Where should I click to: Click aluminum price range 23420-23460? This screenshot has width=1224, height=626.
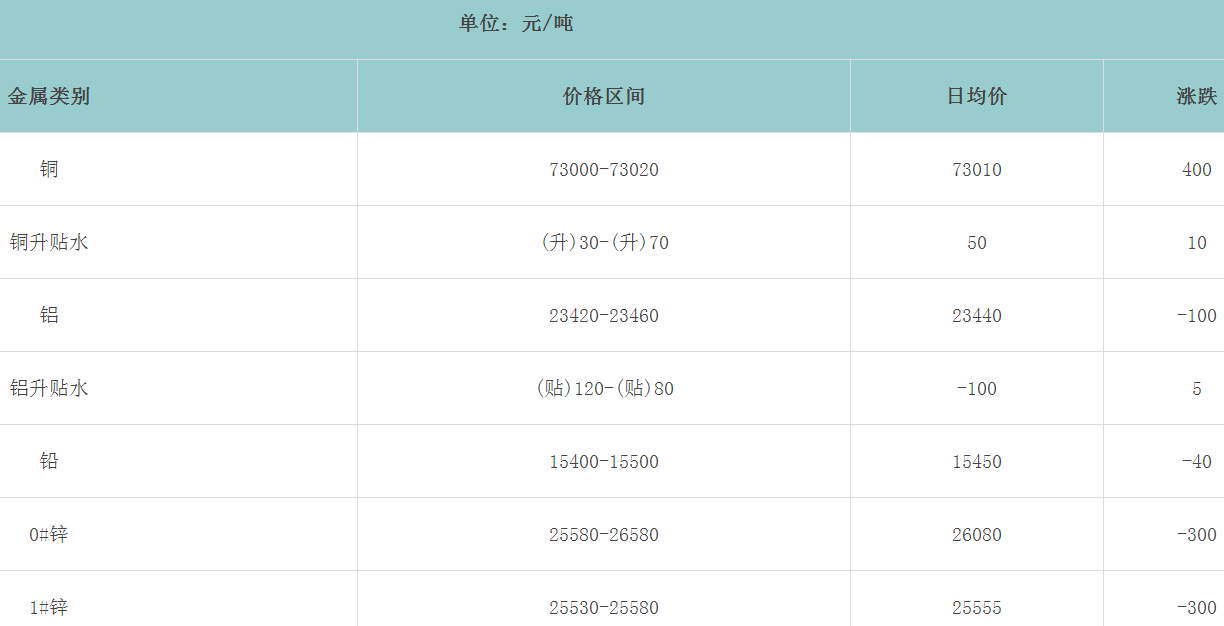coord(604,316)
